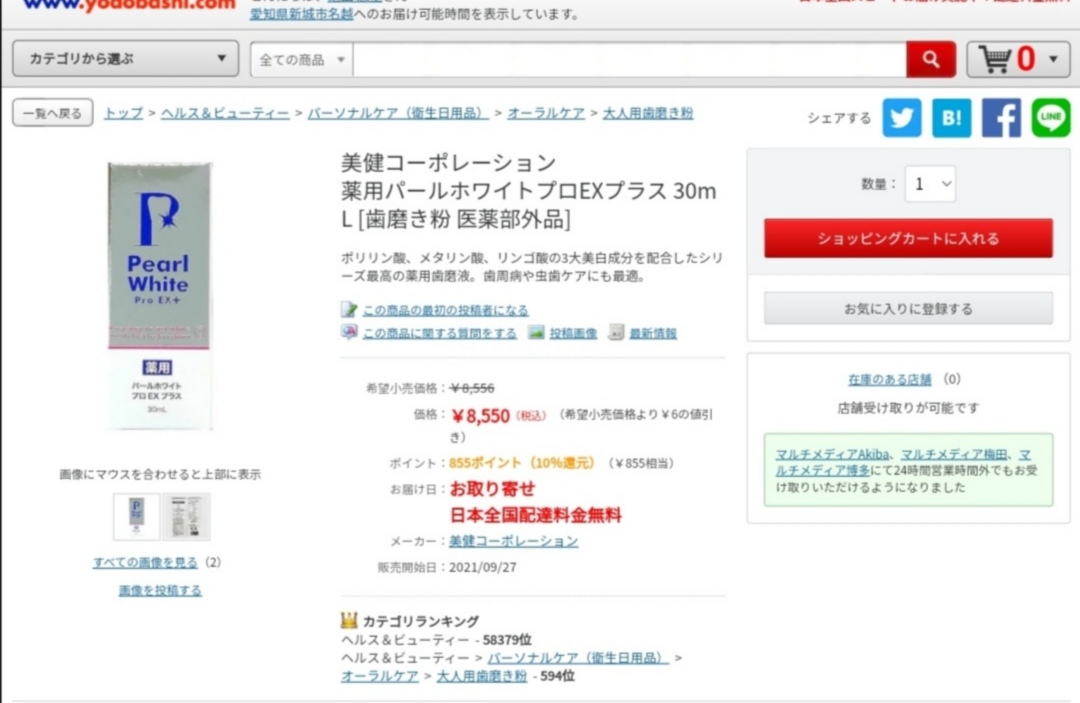Share via the Hatena B! bookmark icon
Screen dimensions: 1080x703
tap(951, 118)
